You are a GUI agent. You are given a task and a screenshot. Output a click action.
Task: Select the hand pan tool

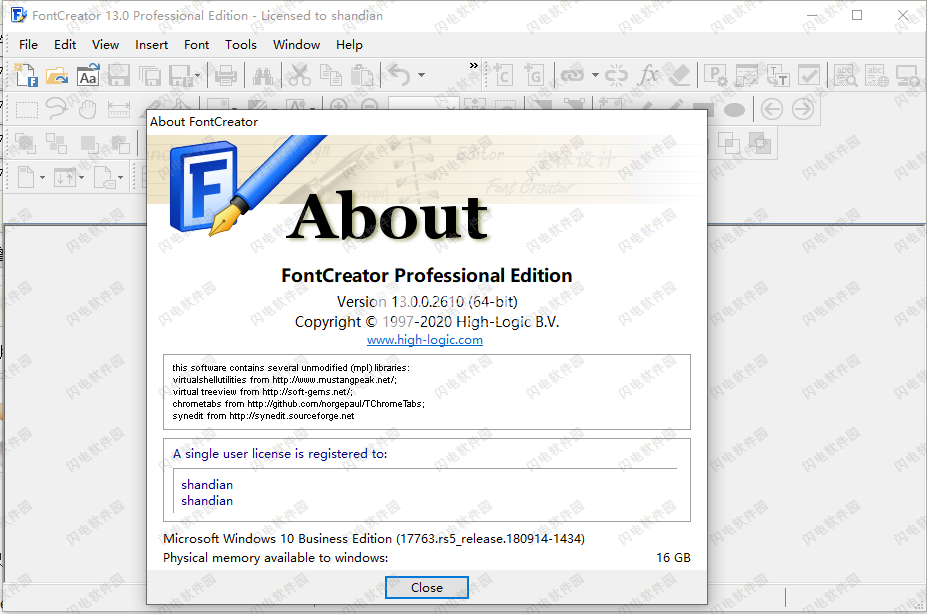[88, 109]
